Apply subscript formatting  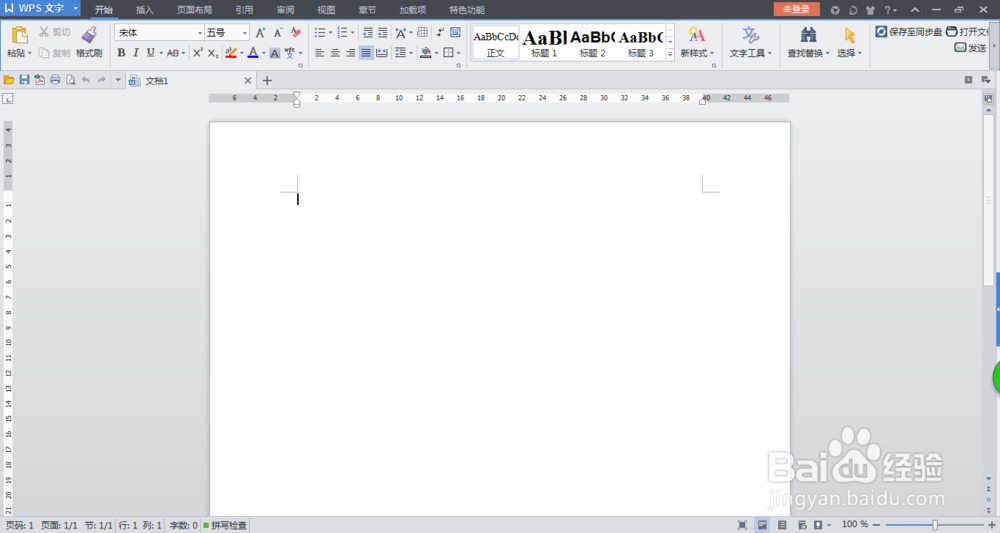pyautogui.click(x=213, y=53)
